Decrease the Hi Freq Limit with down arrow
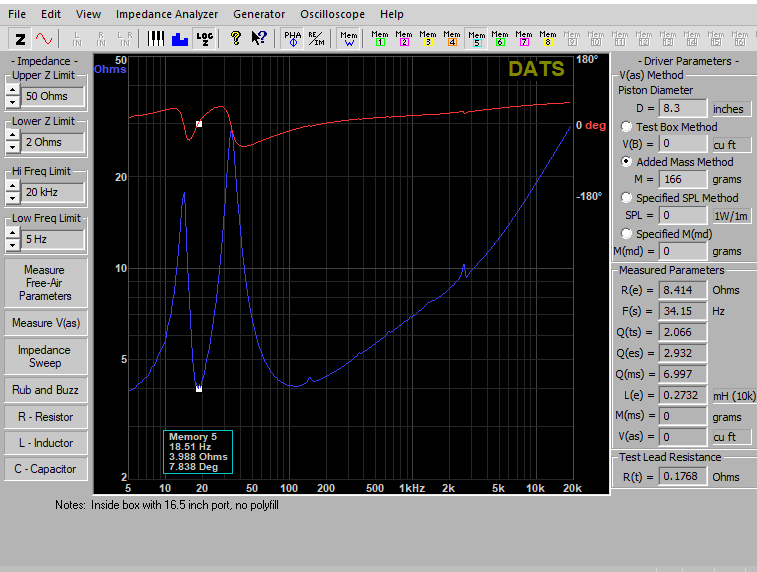The image size is (757, 572). point(13,198)
